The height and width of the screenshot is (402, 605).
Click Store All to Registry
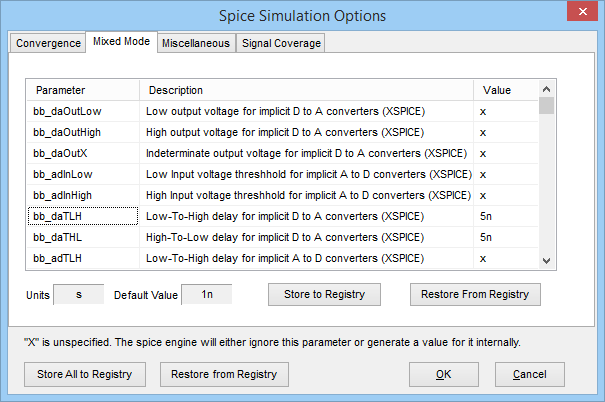(x=86, y=374)
